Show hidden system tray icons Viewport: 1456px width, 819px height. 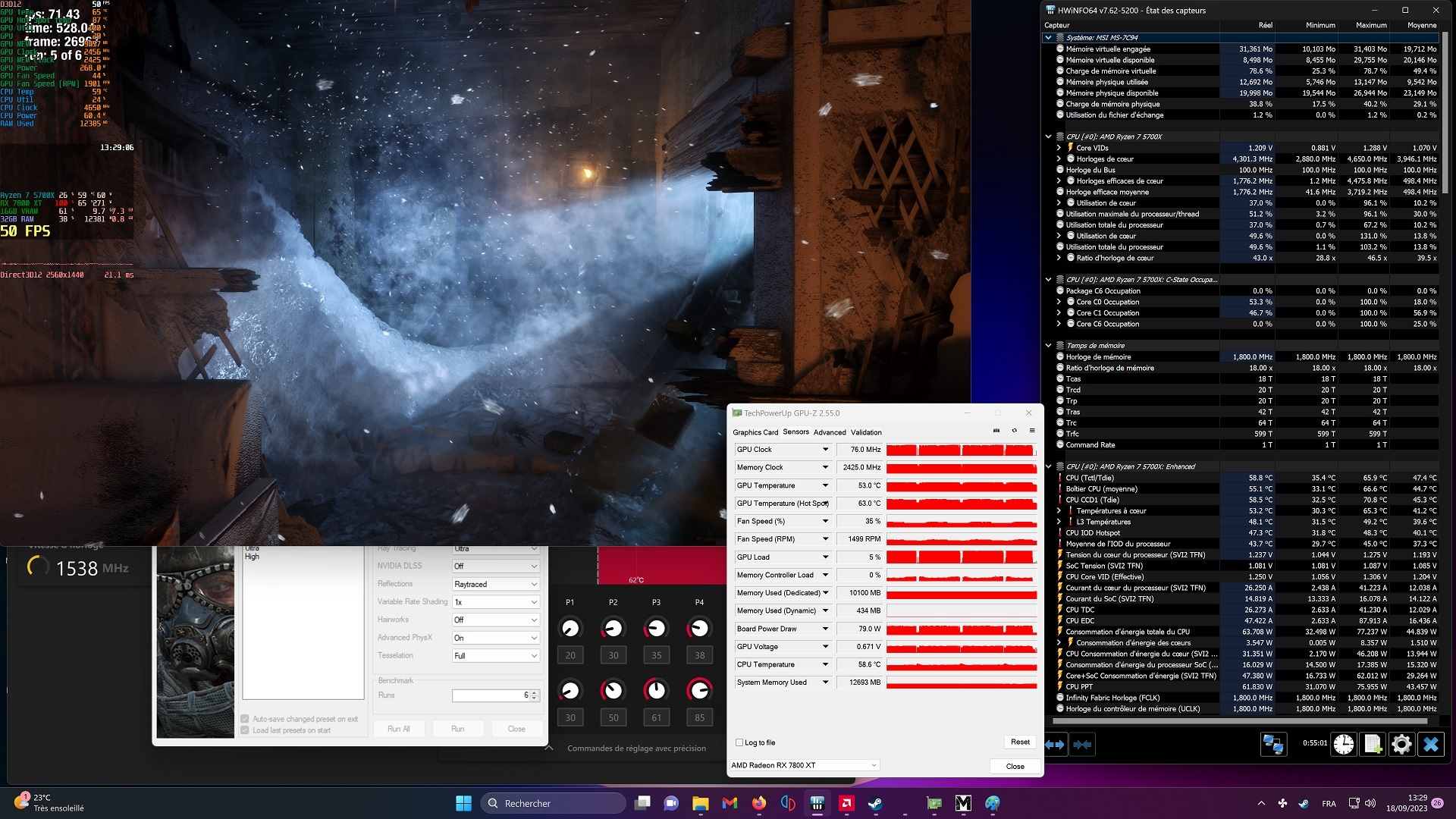click(1261, 803)
